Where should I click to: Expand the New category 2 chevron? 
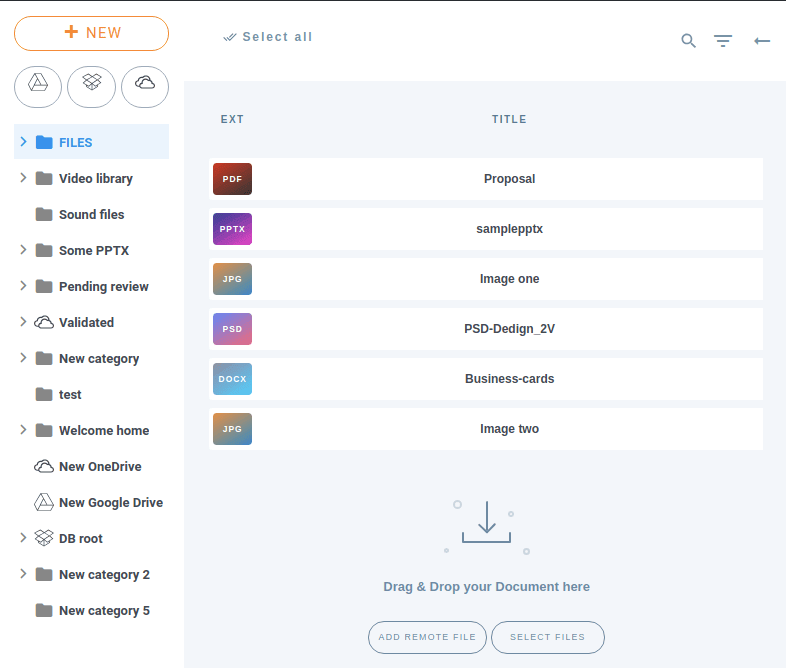point(23,574)
